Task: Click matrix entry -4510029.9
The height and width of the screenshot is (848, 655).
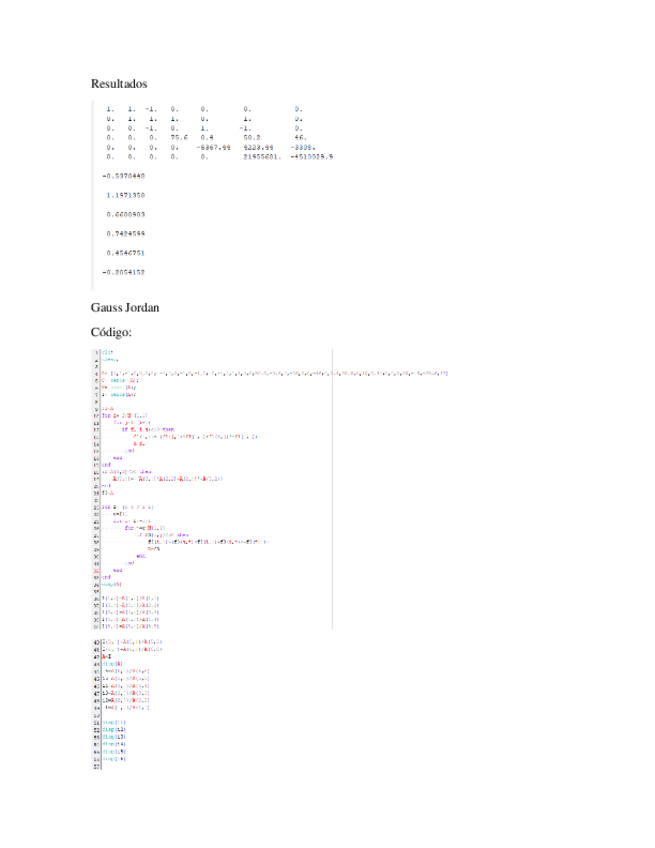Action: pos(311,157)
